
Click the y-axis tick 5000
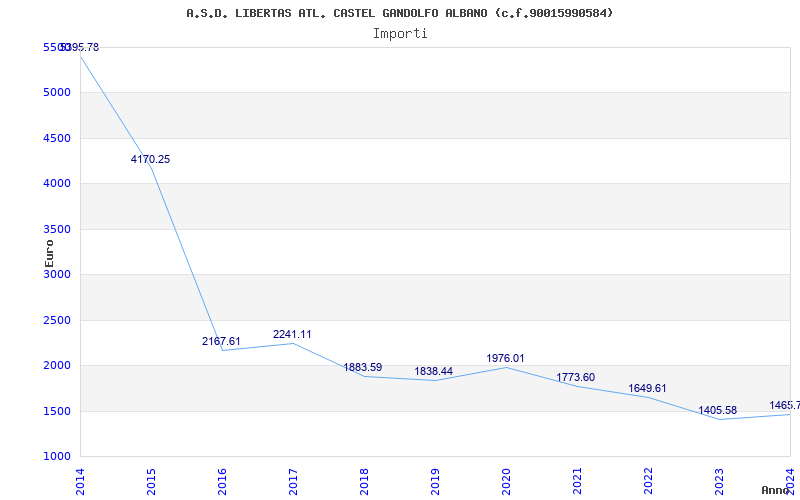[x=57, y=92]
